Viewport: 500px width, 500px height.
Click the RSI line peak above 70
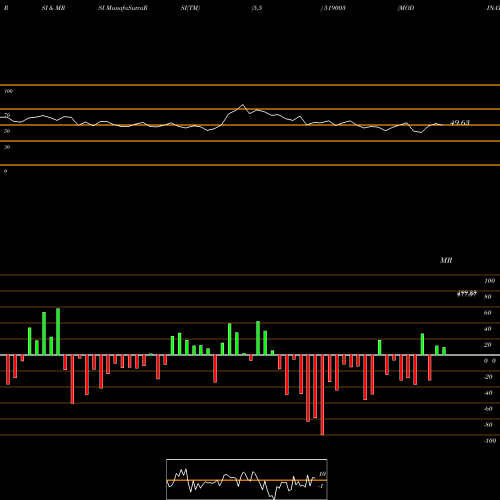tap(243, 105)
